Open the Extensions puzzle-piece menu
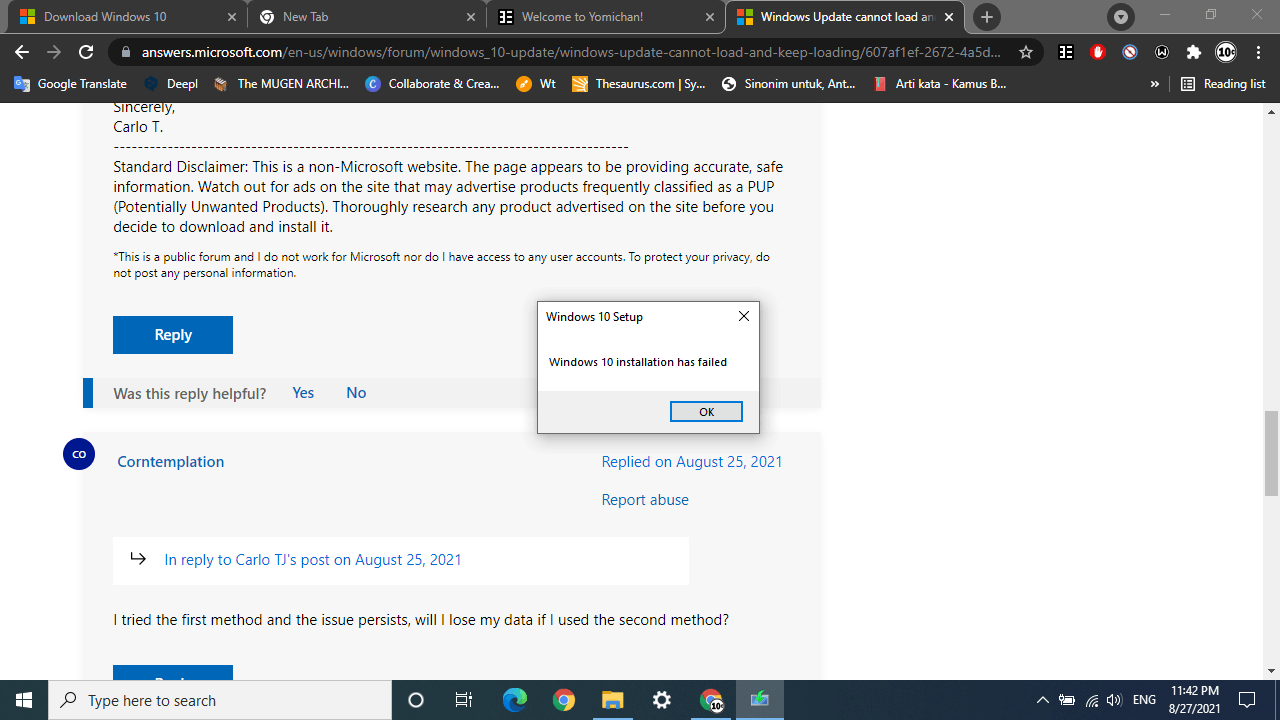The height and width of the screenshot is (720, 1280). (1194, 52)
